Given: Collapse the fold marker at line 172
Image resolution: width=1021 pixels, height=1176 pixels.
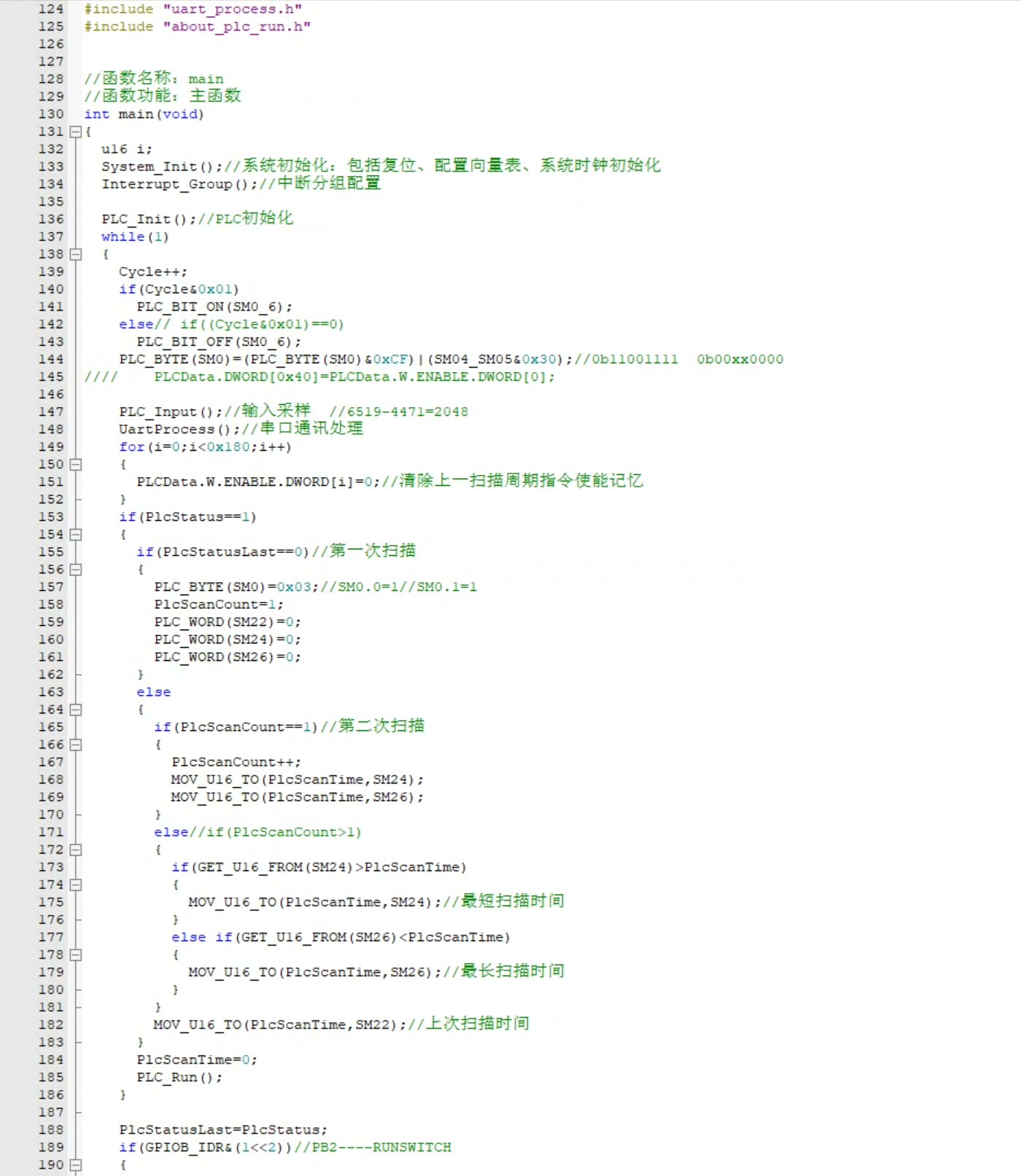Looking at the screenshot, I should [x=75, y=850].
